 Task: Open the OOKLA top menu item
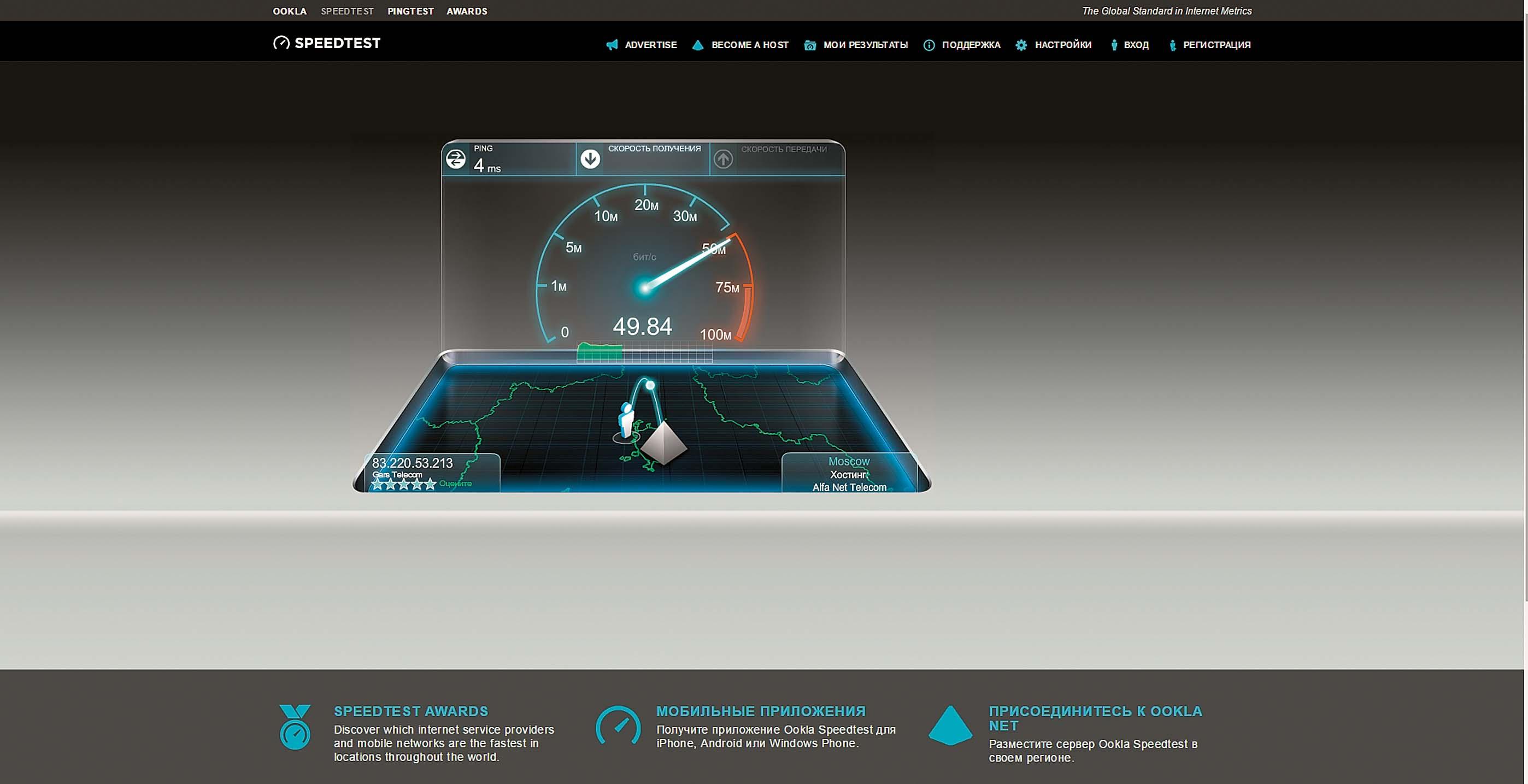290,11
